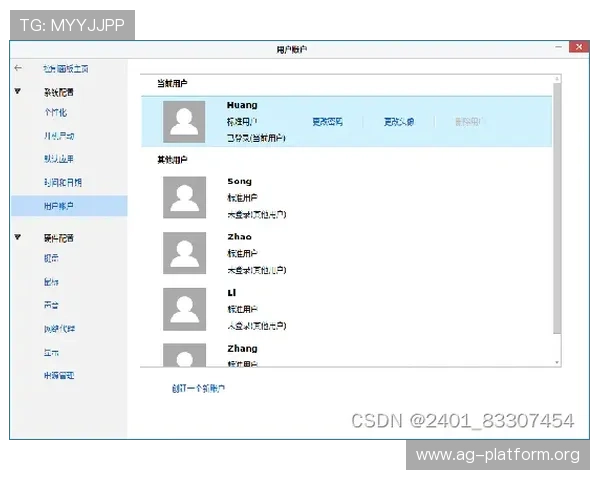The width and height of the screenshot is (600, 480).
Task: Click the 其他用户 heading
Action: pyautogui.click(x=172, y=160)
